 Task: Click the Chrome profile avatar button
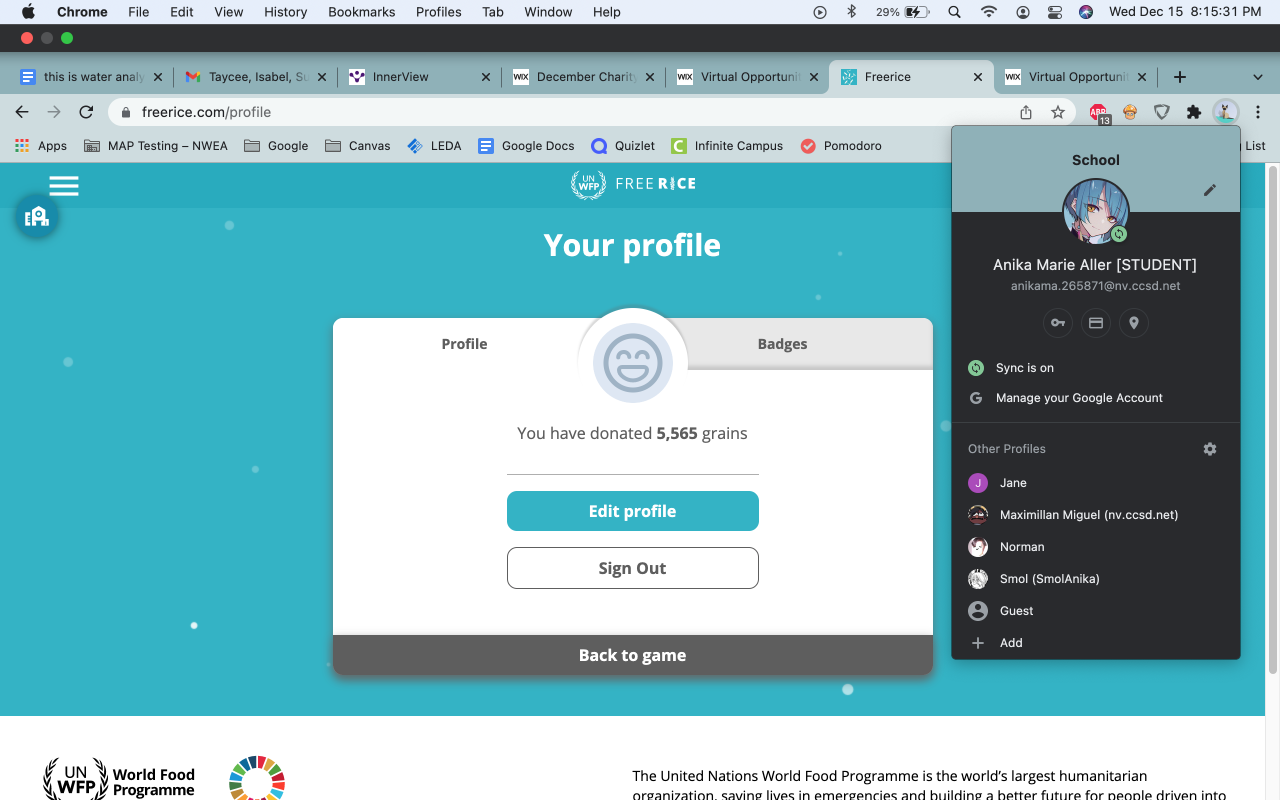pos(1226,112)
